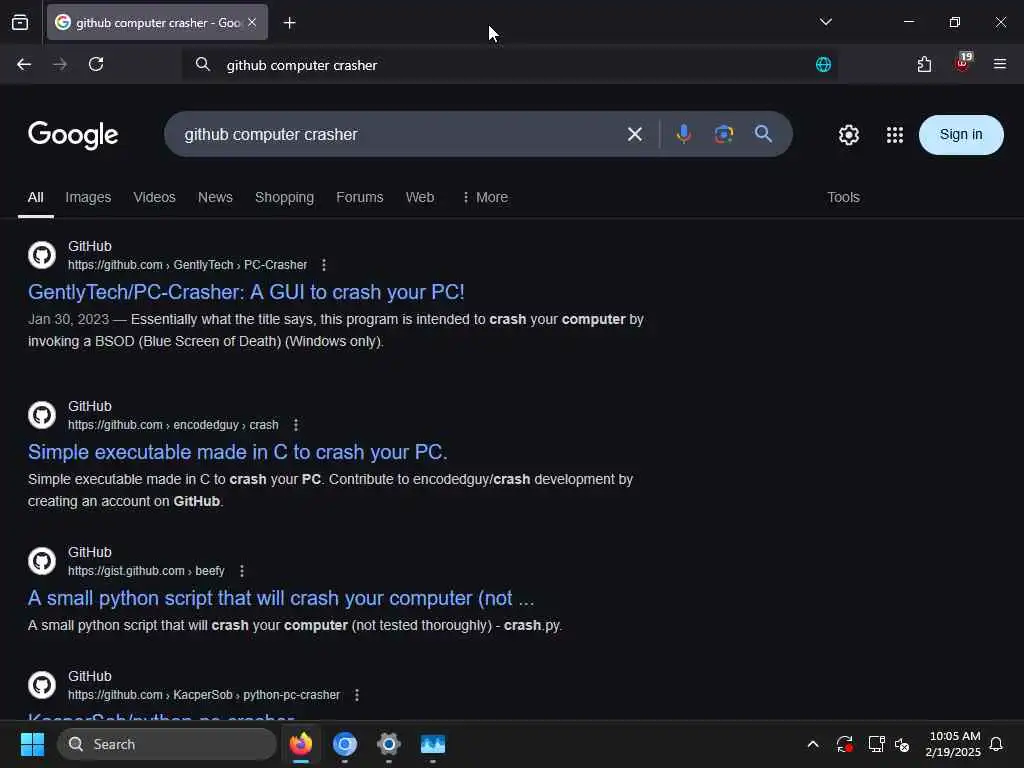Viewport: 1024px width, 768px height.
Task: Click the Google logo
Action: (73, 135)
